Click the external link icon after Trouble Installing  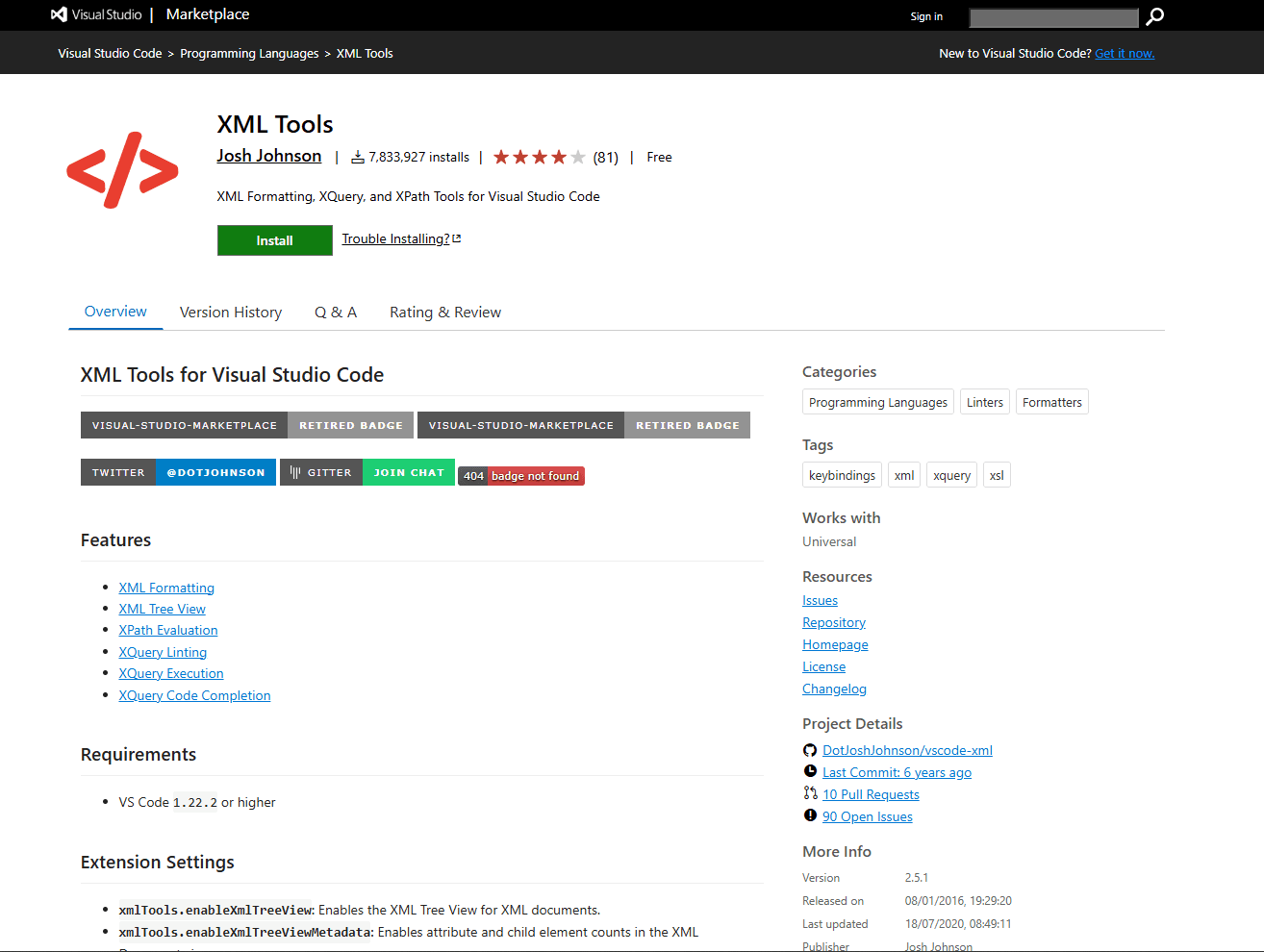pyautogui.click(x=457, y=238)
